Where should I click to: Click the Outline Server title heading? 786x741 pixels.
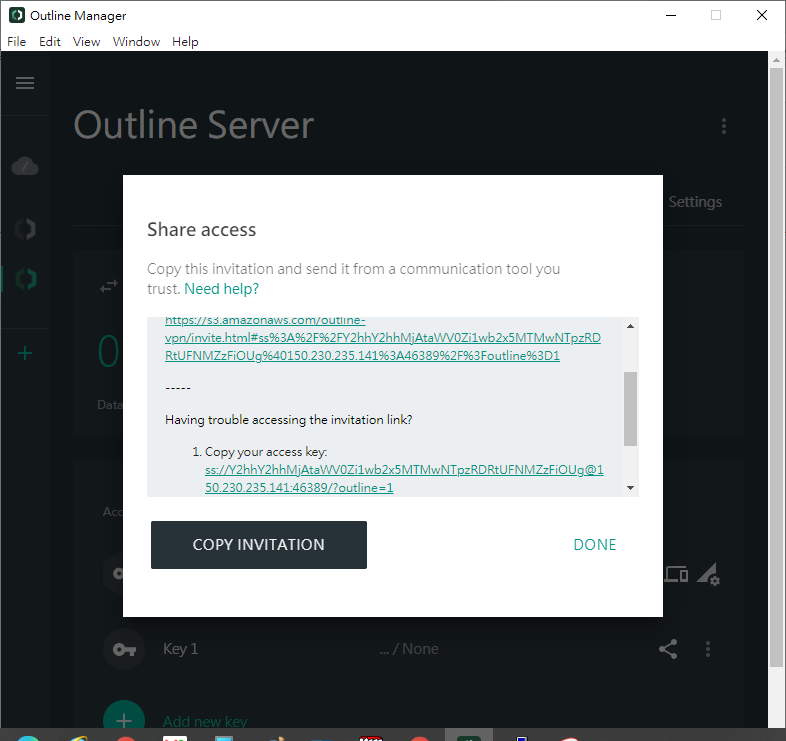(194, 125)
